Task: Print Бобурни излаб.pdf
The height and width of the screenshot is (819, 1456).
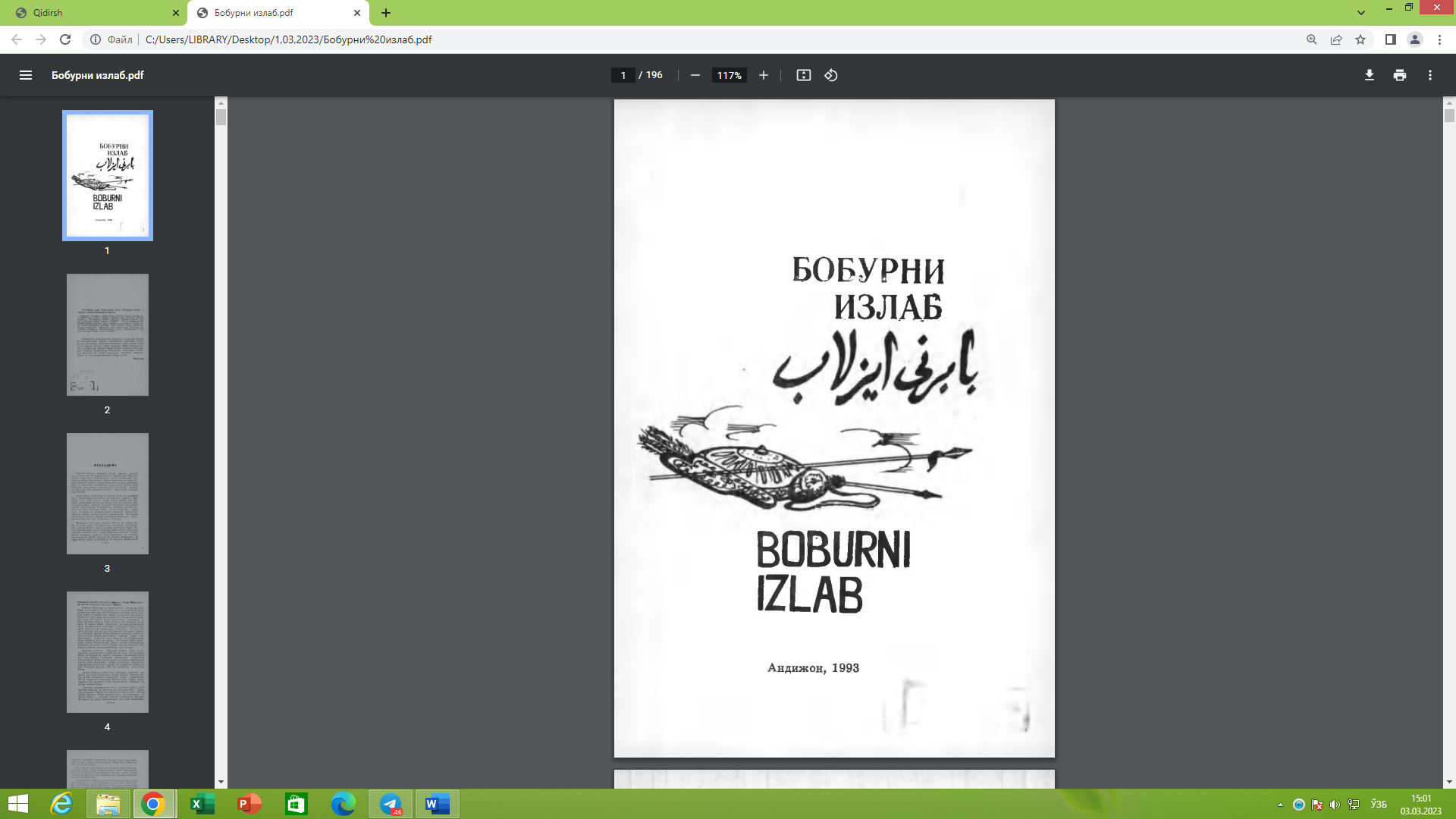Action: tap(1399, 75)
